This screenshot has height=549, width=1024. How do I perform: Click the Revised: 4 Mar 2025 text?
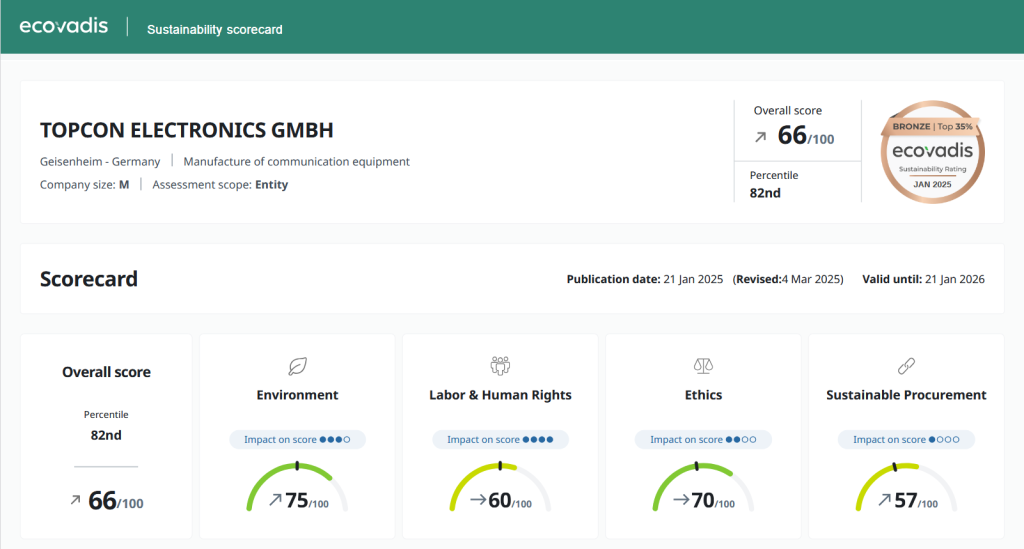tap(788, 279)
